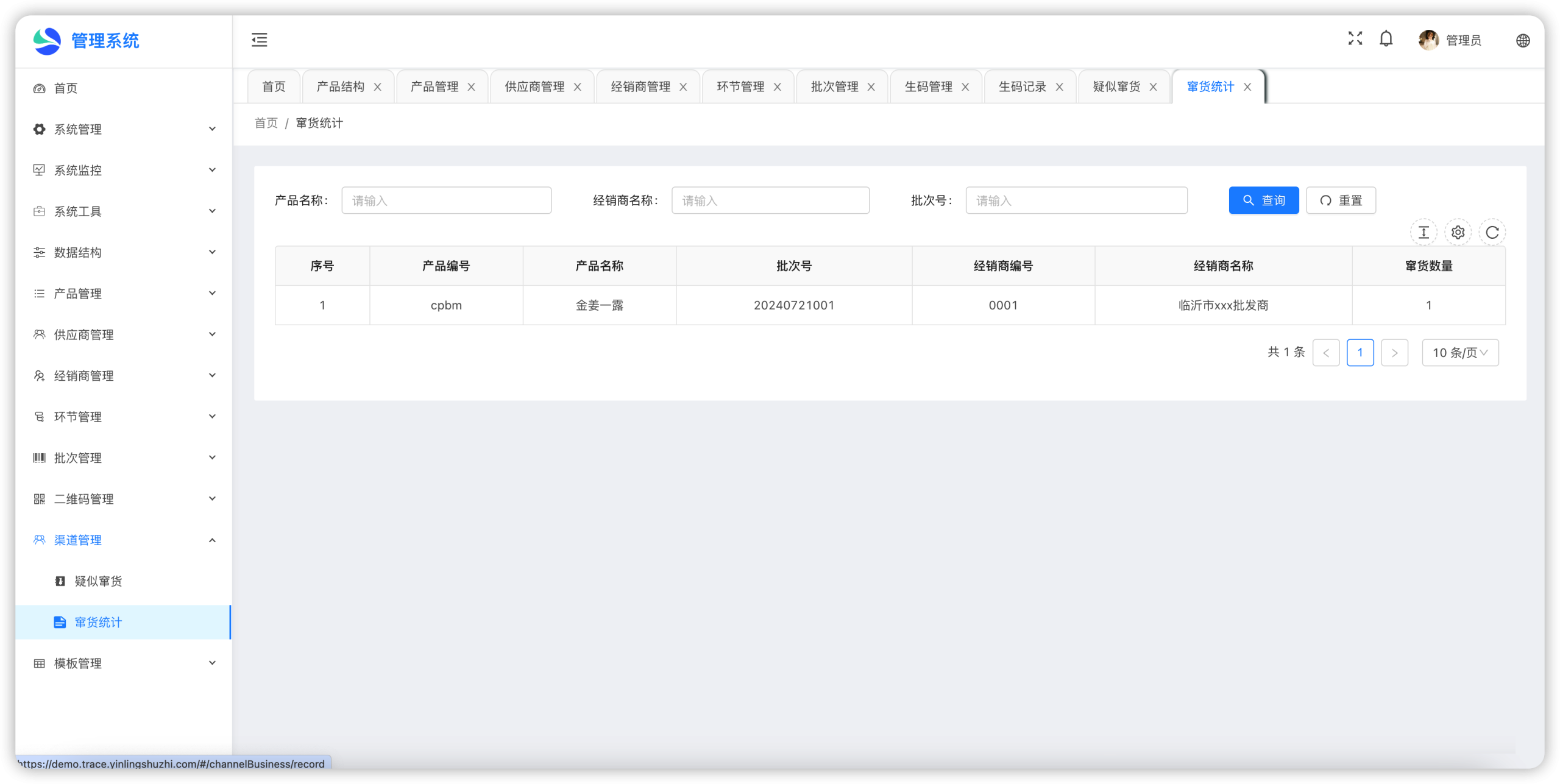Switch to the 批次管理 tab
Screen dimensions: 1560x784
tap(834, 87)
